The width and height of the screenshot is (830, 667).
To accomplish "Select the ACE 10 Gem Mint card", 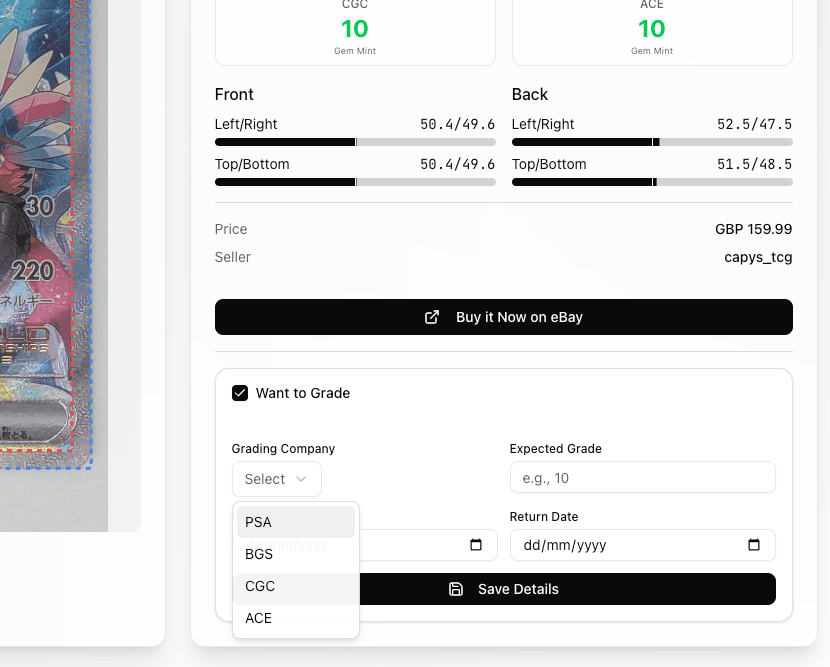I will click(652, 30).
